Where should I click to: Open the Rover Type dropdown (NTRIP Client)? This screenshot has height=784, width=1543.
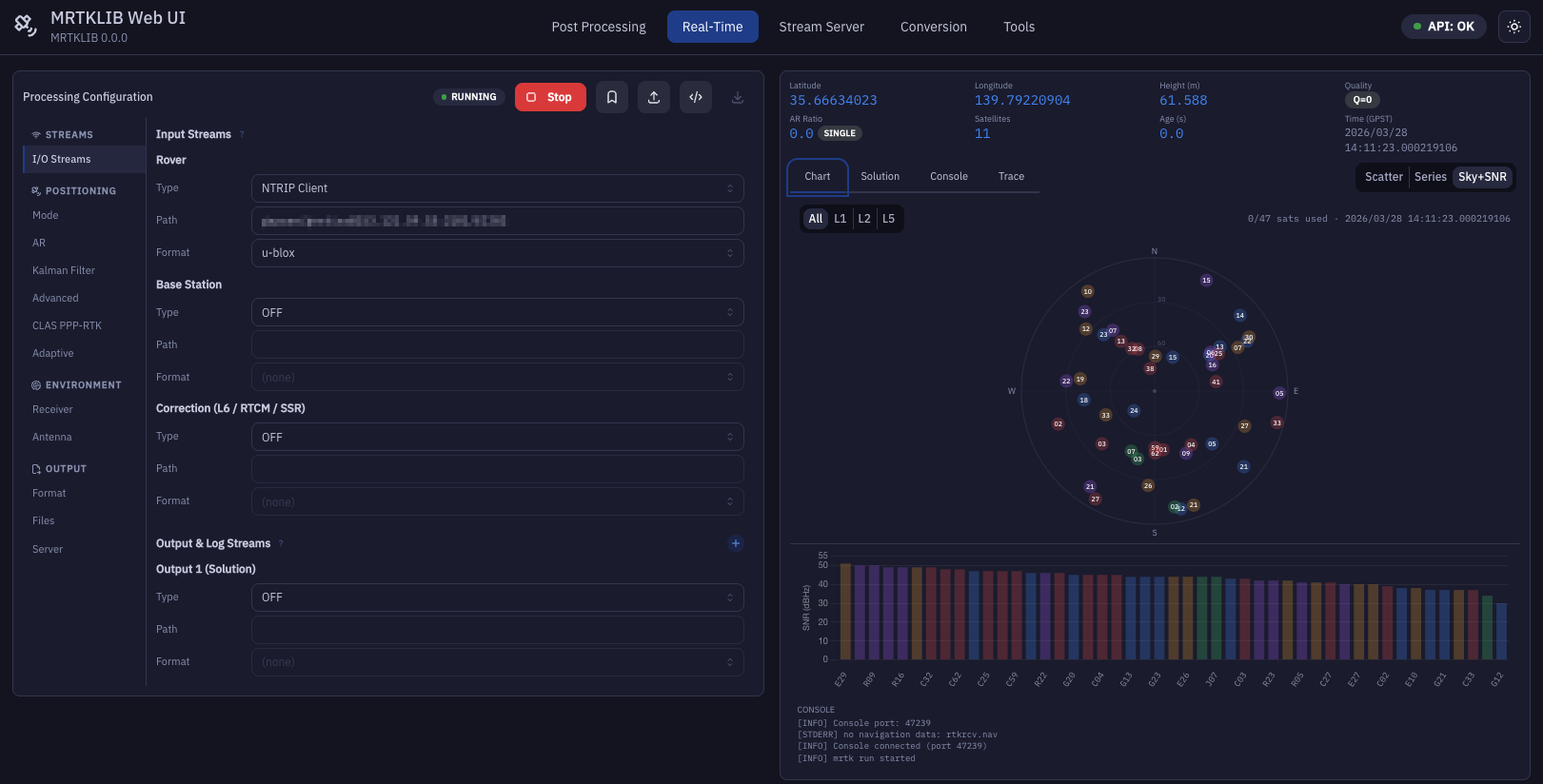[x=497, y=188]
